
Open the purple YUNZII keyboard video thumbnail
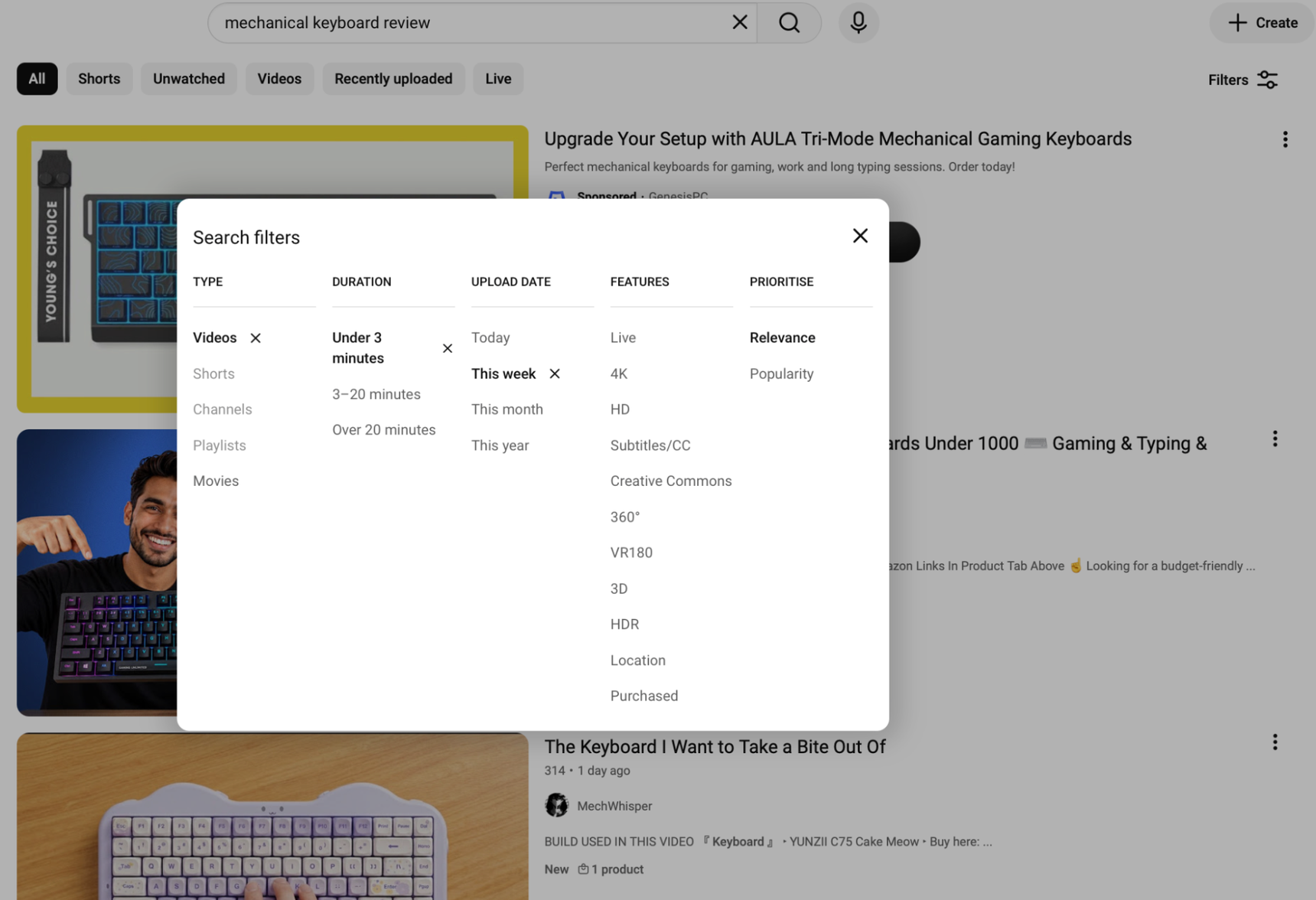(x=272, y=817)
